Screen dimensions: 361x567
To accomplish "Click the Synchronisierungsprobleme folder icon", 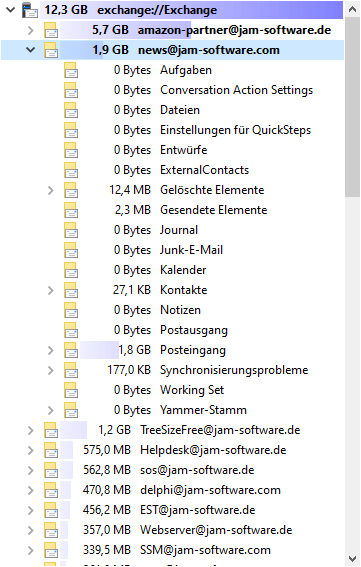I will pos(71,370).
